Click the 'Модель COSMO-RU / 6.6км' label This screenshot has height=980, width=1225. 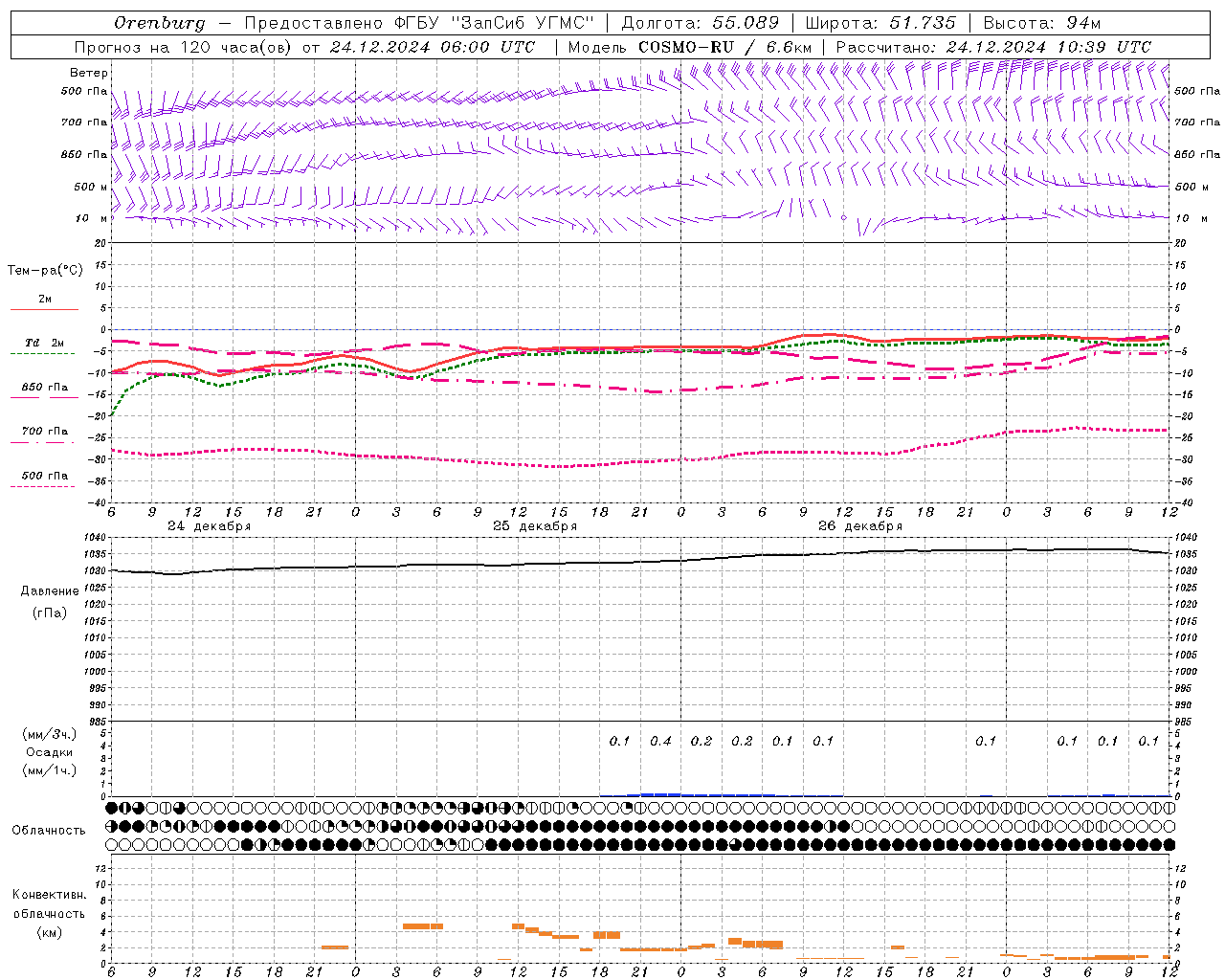click(689, 47)
